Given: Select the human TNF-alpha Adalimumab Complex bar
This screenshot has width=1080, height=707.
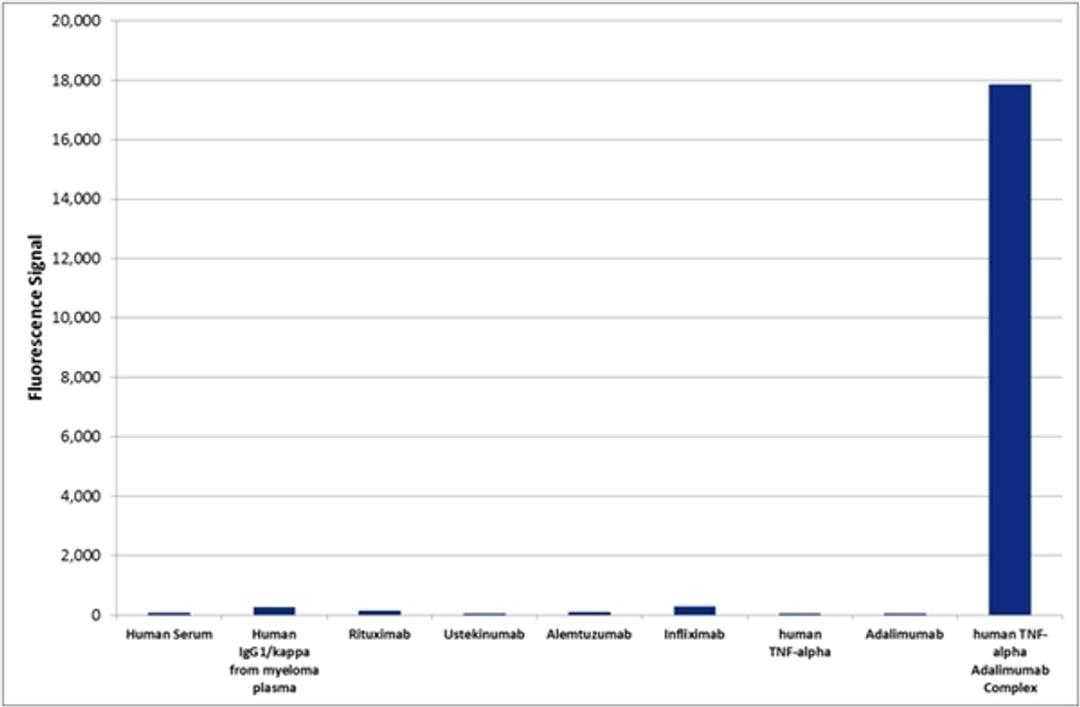Looking at the screenshot, I should 1010,350.
